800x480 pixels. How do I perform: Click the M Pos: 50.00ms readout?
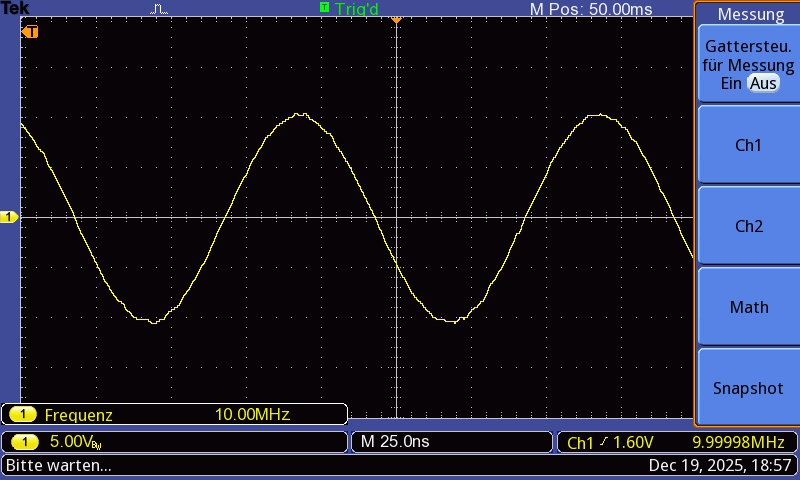click(x=591, y=9)
